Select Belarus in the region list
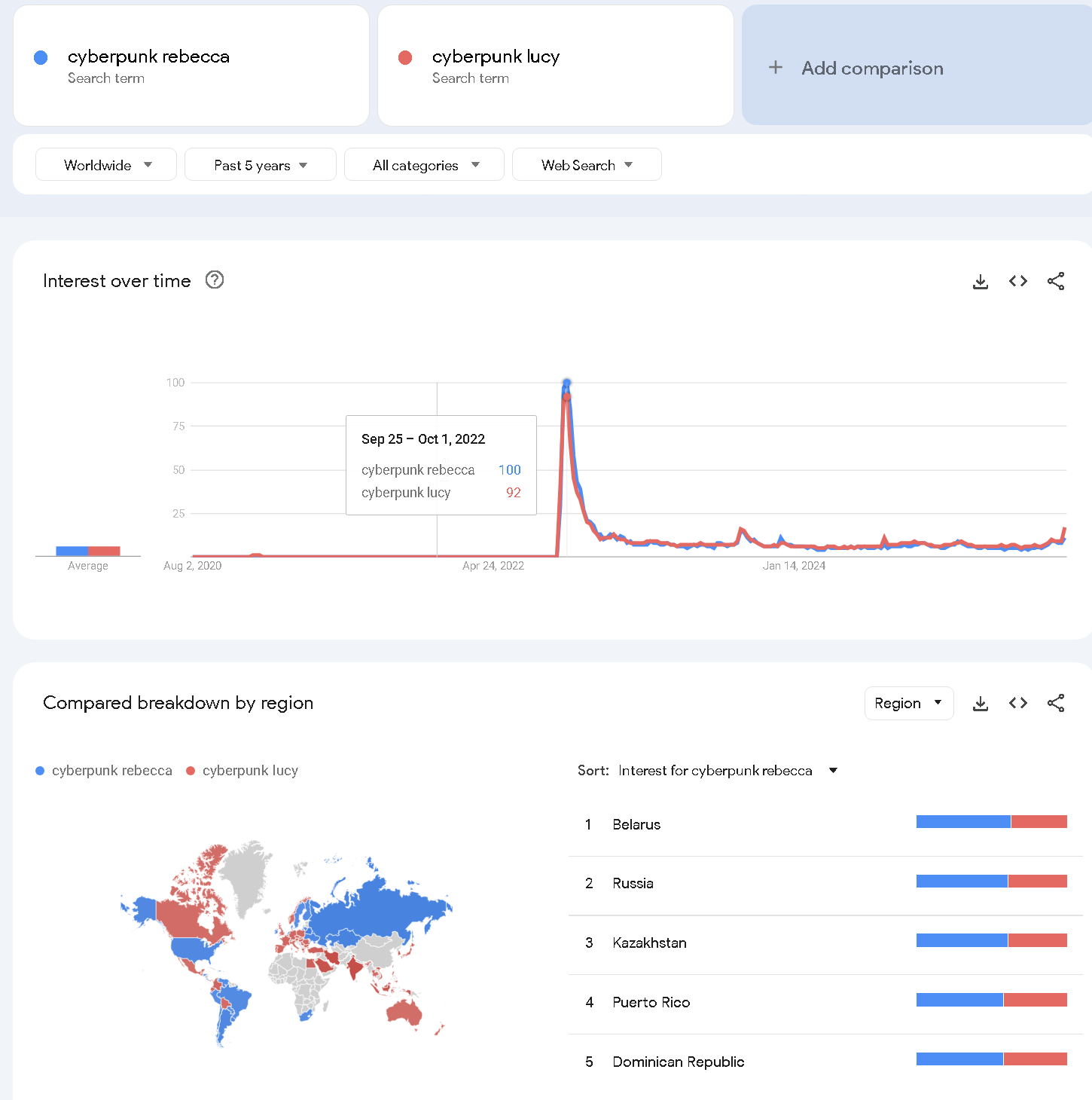The image size is (1092, 1100). [636, 824]
